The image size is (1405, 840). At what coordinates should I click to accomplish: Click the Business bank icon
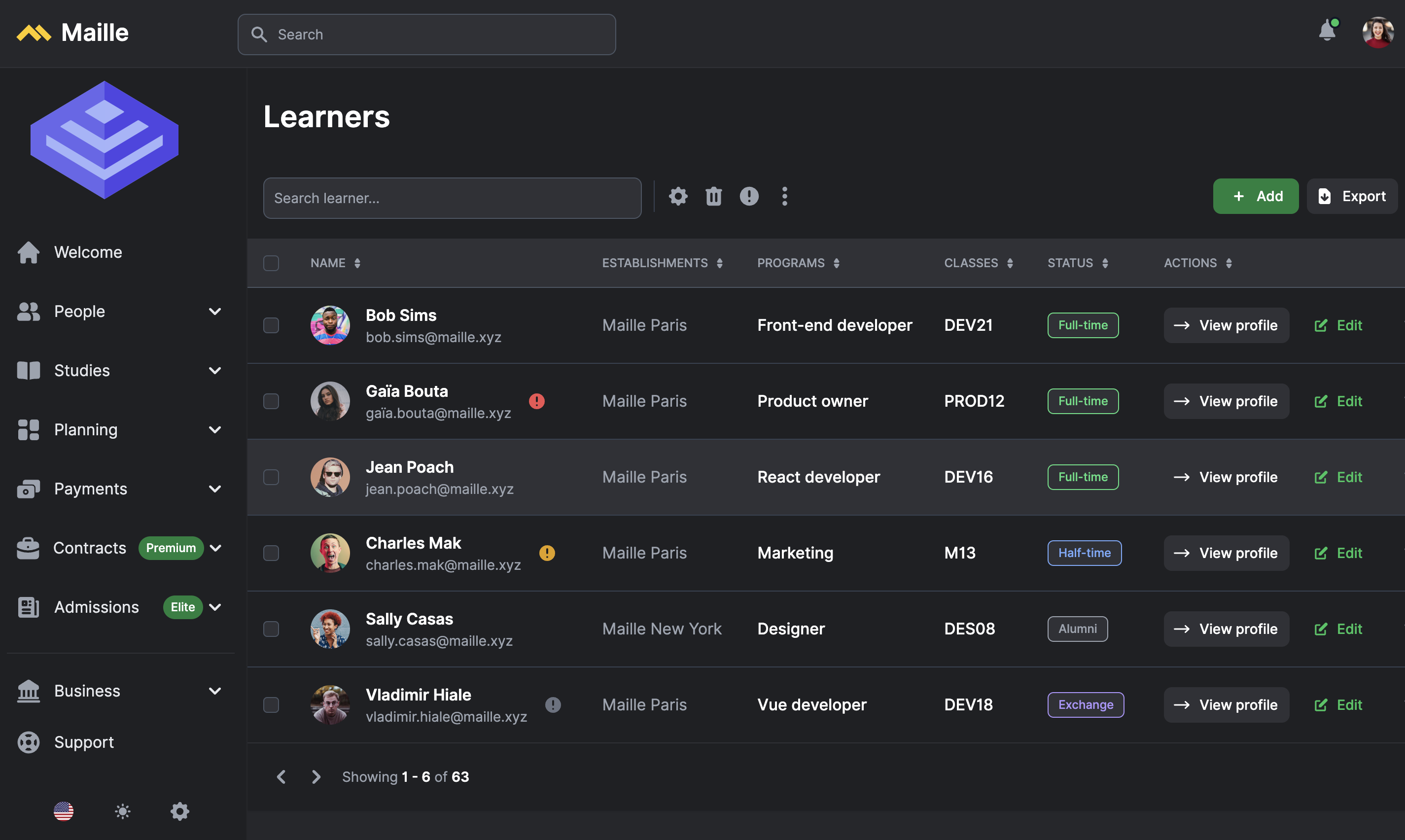tap(28, 691)
